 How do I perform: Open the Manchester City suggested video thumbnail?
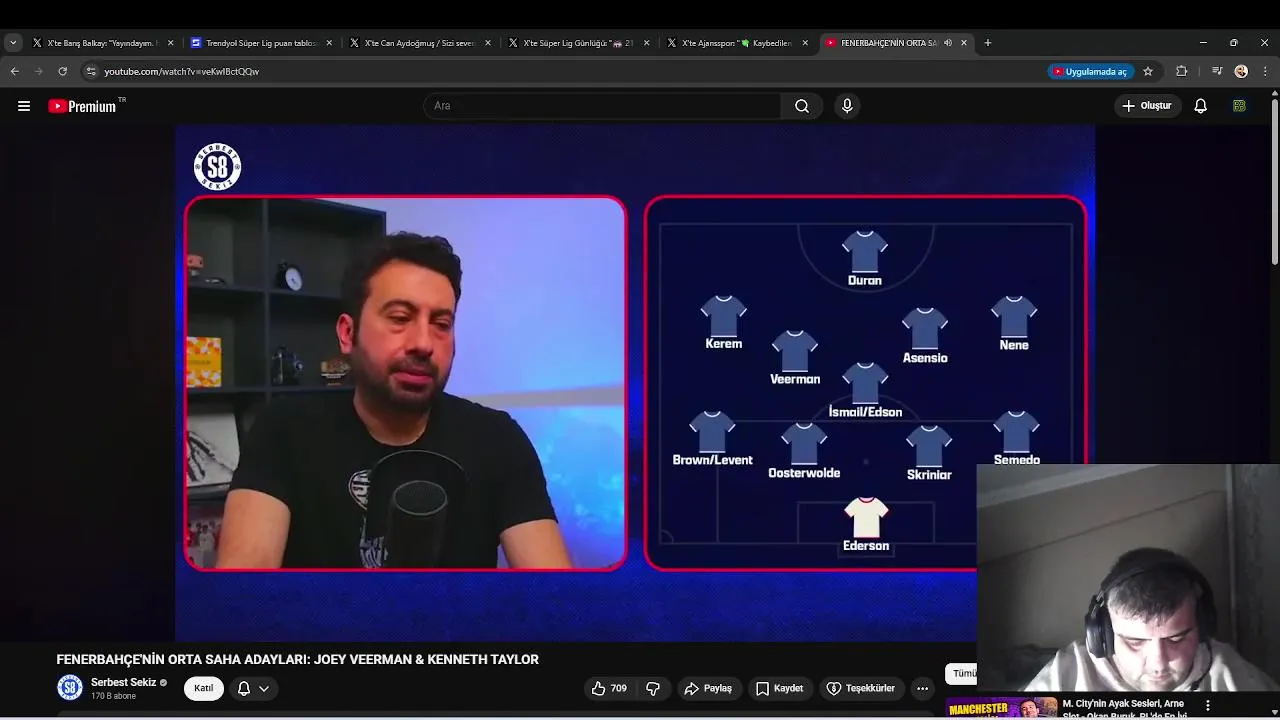point(1002,709)
